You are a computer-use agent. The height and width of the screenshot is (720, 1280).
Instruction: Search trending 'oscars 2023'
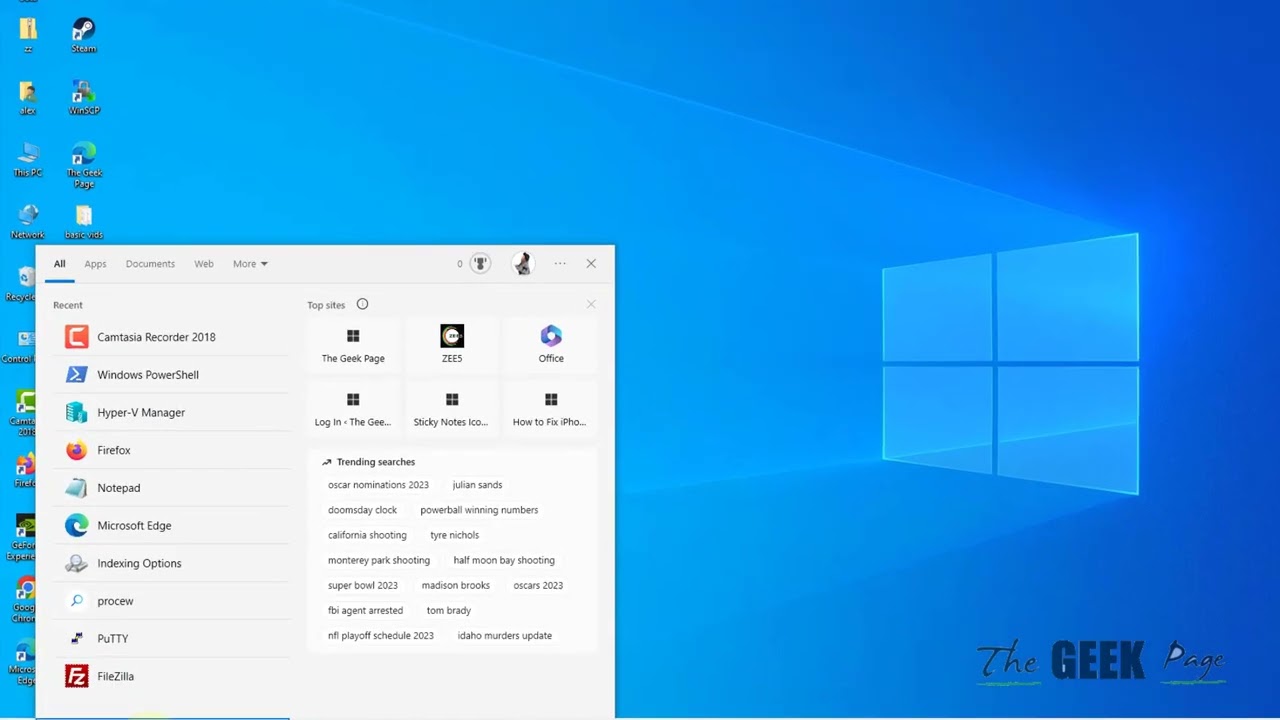coord(538,585)
